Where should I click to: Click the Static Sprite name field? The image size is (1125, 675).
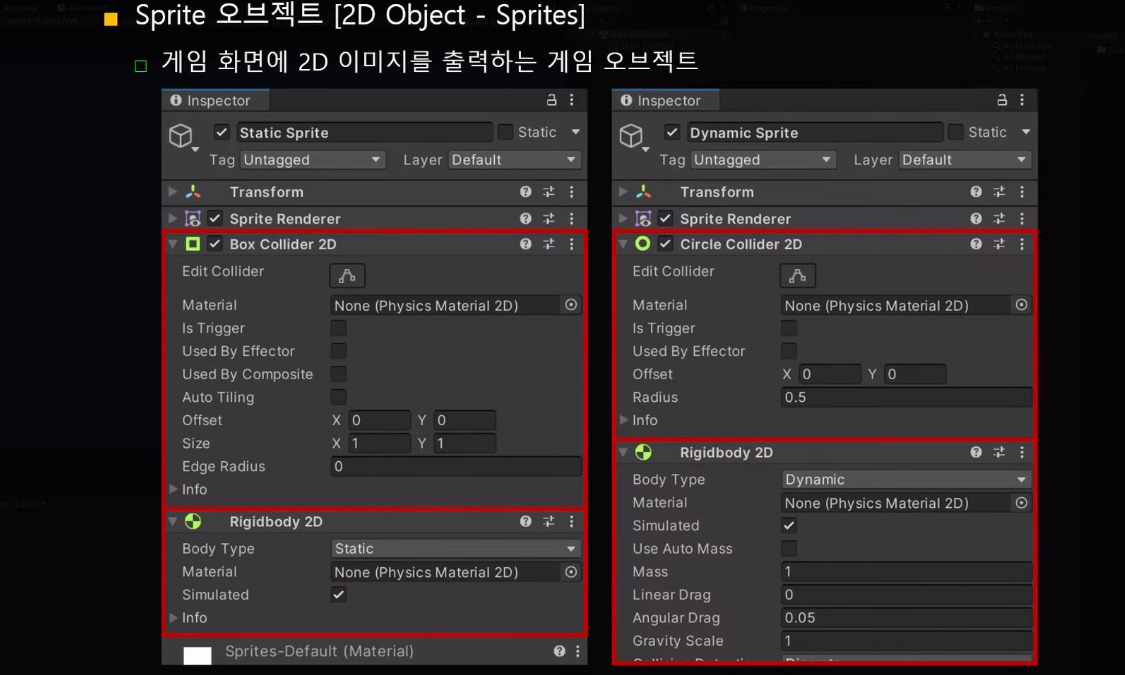[x=364, y=133]
